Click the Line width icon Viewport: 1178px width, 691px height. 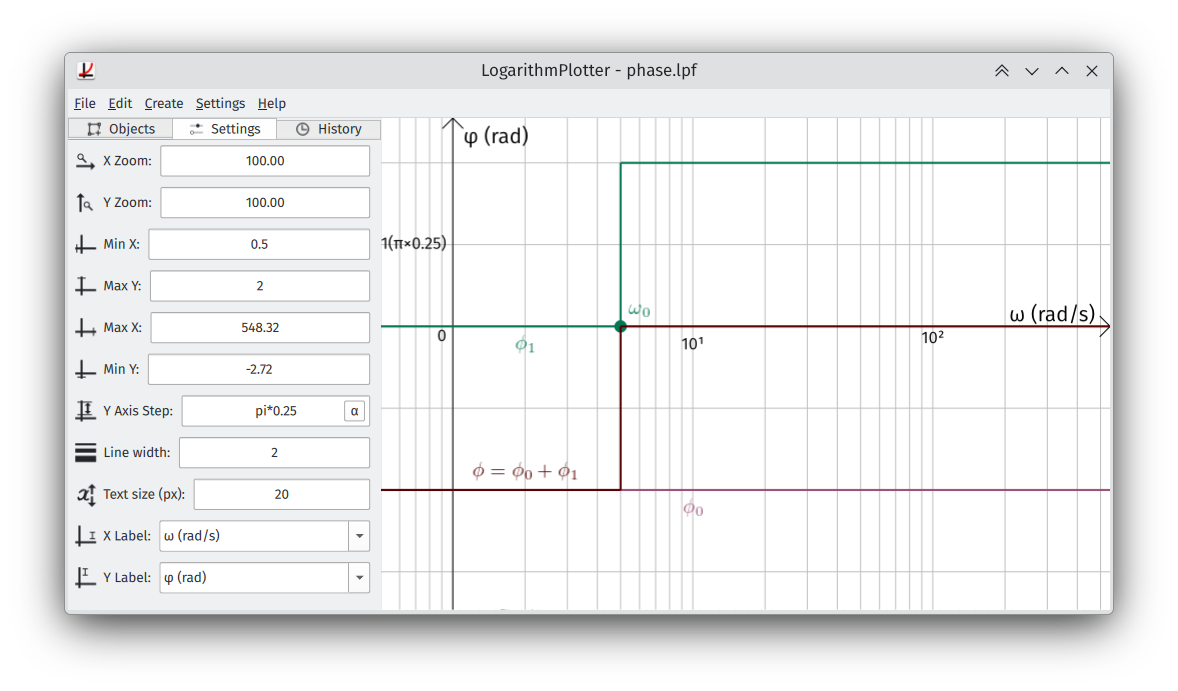click(x=85, y=452)
